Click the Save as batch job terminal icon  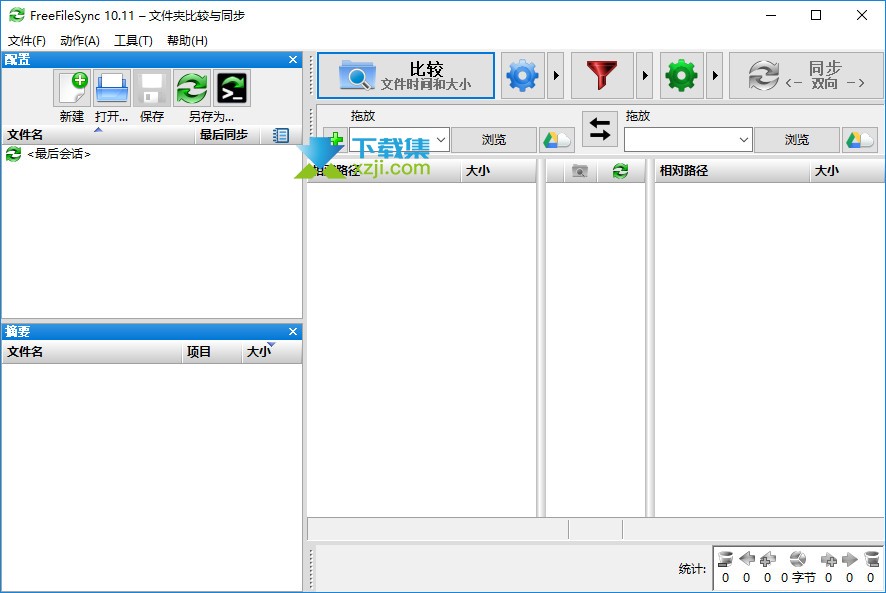(232, 88)
